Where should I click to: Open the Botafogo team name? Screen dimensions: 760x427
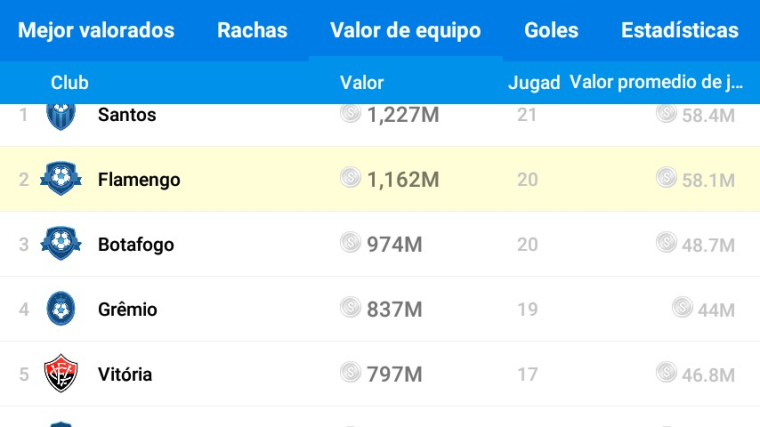[136, 245]
